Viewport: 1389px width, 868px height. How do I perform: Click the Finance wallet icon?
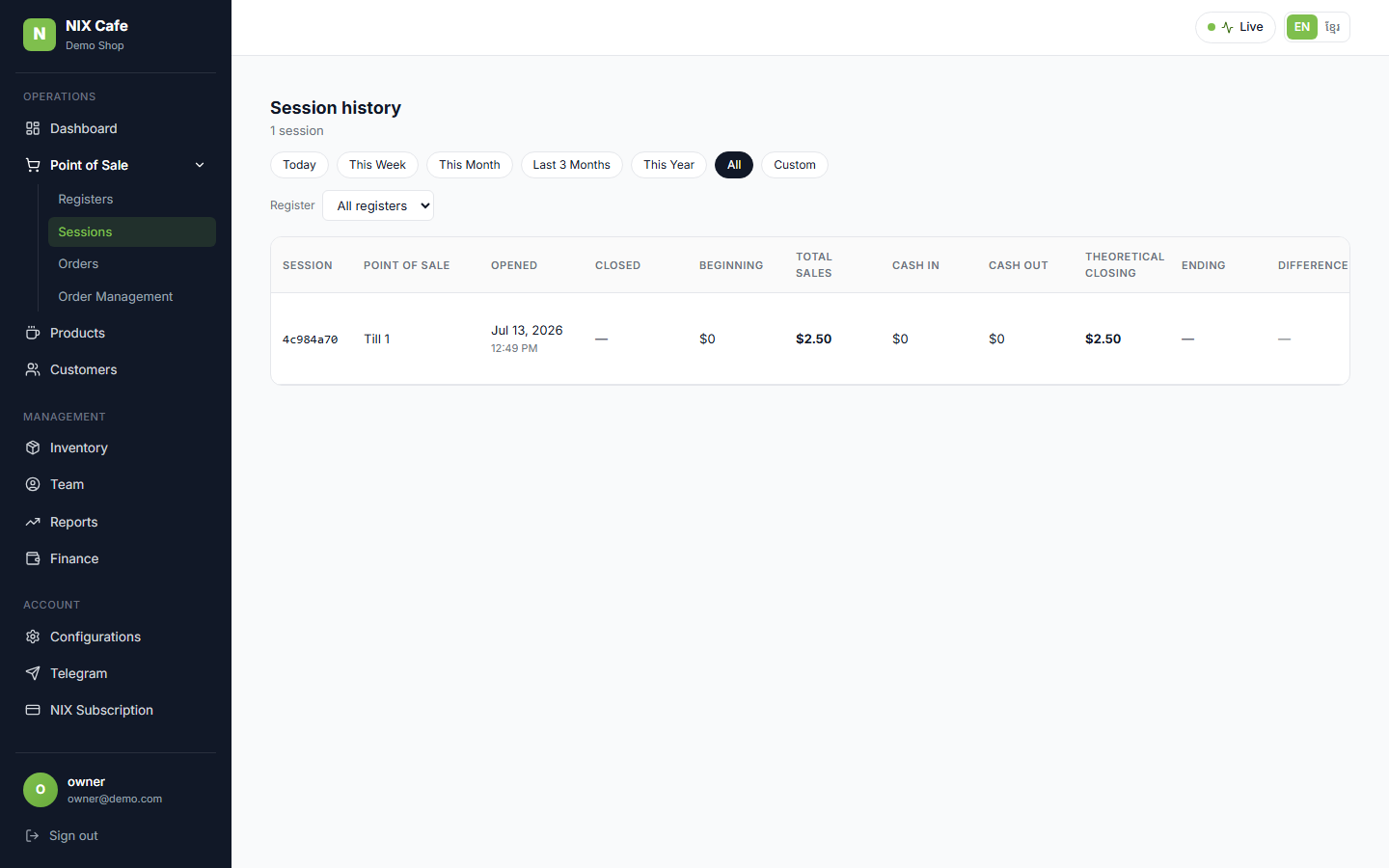tap(33, 558)
